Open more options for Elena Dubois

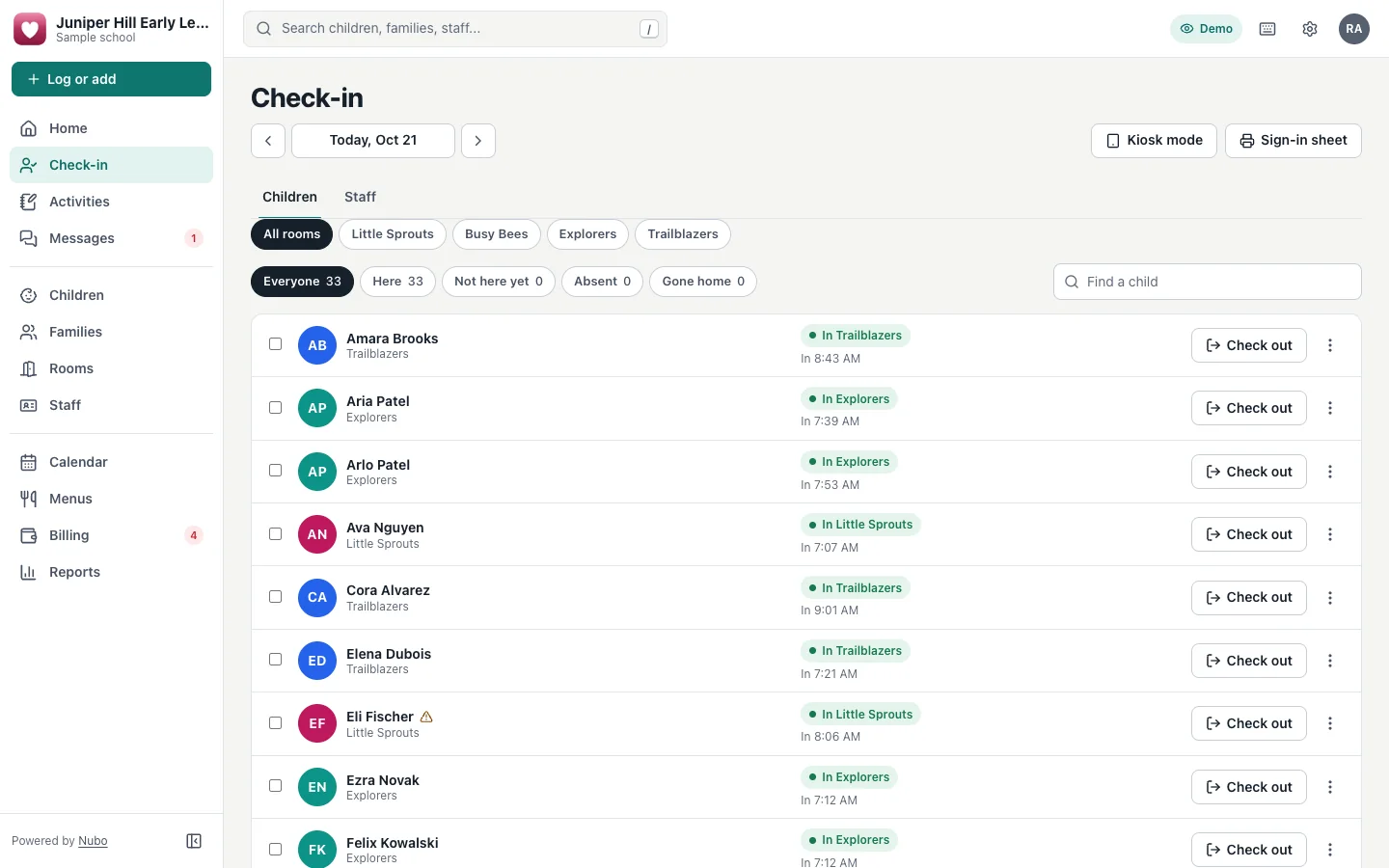coord(1330,661)
